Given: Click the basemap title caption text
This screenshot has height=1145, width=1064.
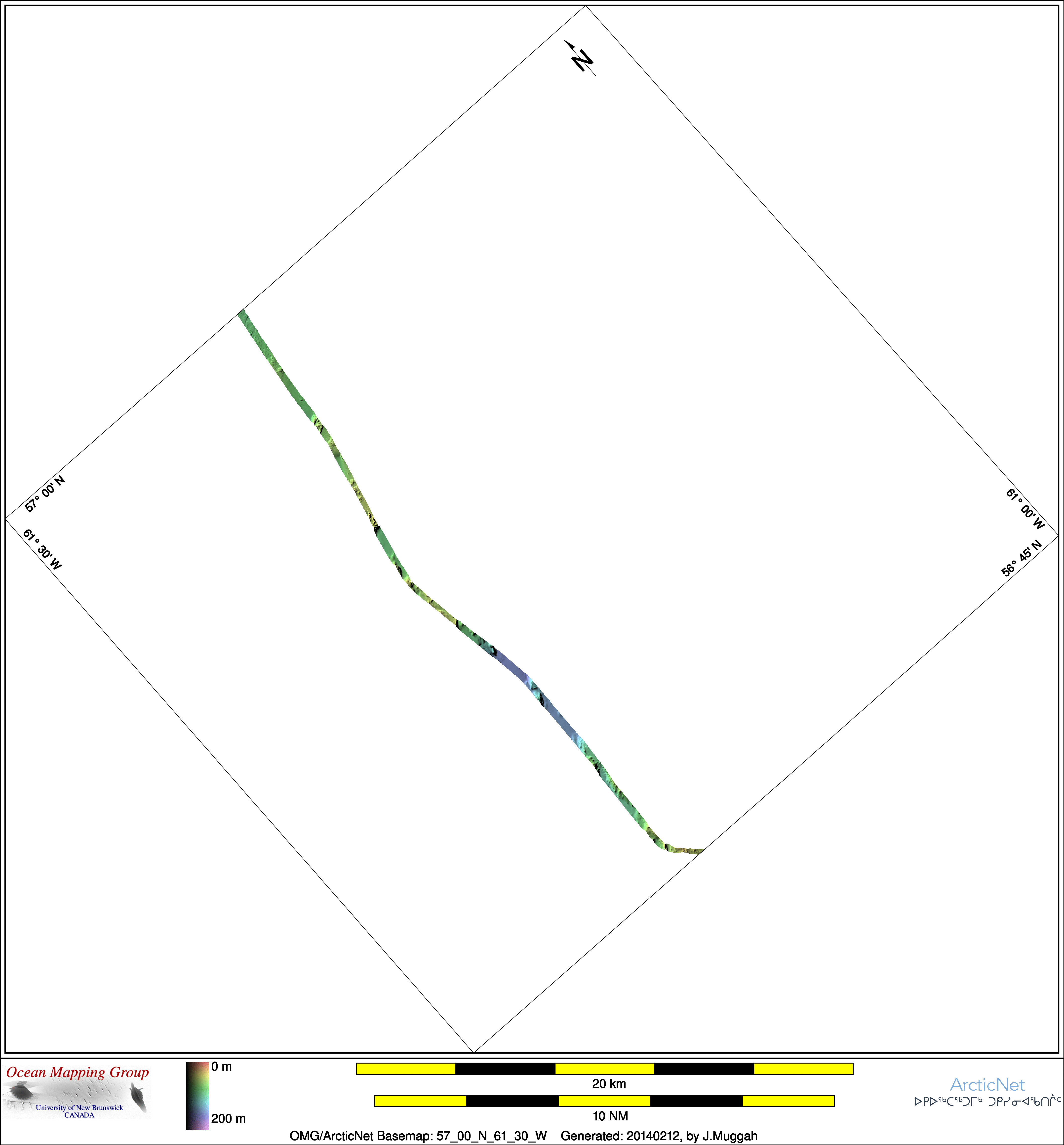Looking at the screenshot, I should point(523,1136).
